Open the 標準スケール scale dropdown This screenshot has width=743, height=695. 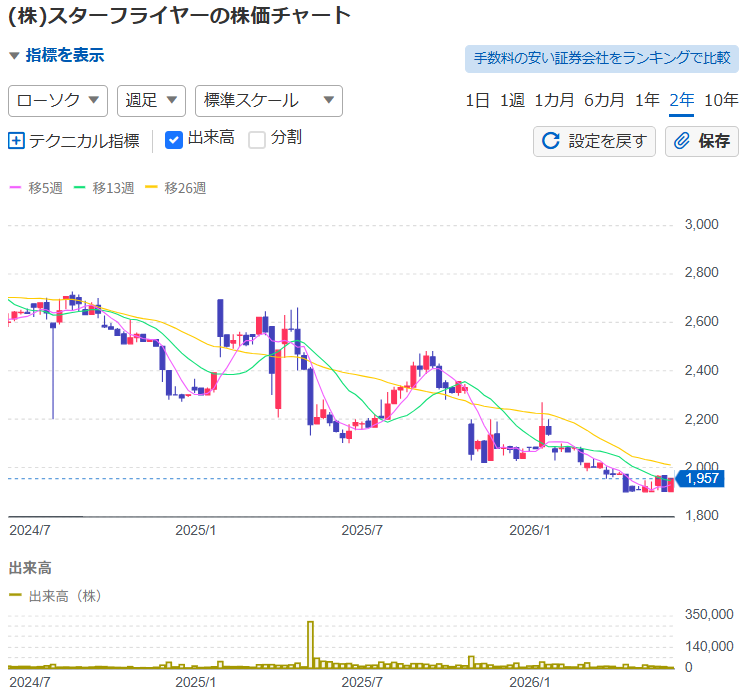click(x=269, y=101)
